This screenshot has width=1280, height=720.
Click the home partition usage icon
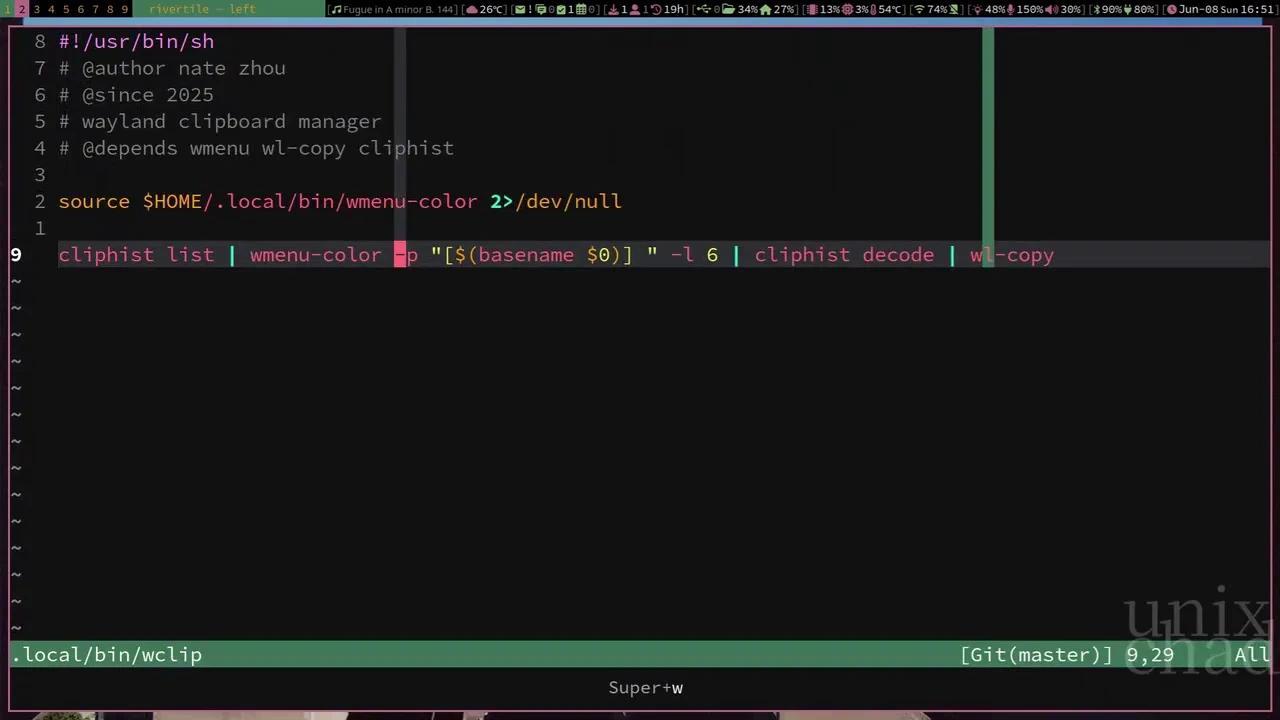tap(766, 9)
